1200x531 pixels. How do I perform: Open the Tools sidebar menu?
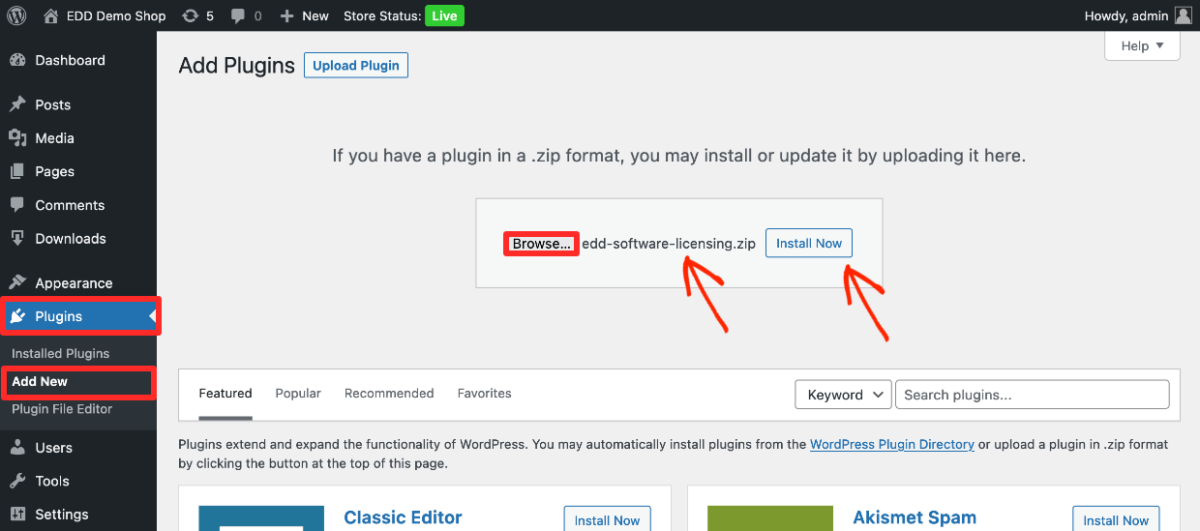[x=52, y=481]
